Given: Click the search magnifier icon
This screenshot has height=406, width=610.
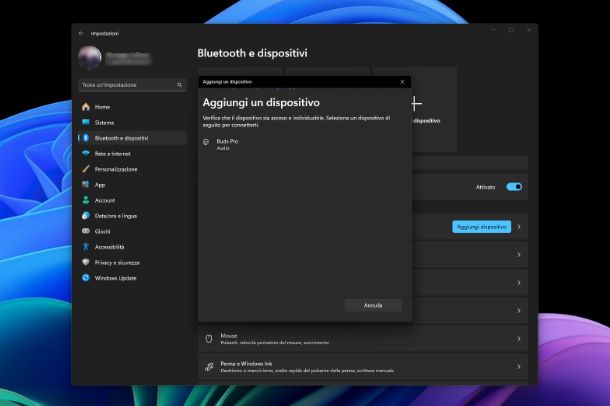Looking at the screenshot, I should [x=179, y=85].
